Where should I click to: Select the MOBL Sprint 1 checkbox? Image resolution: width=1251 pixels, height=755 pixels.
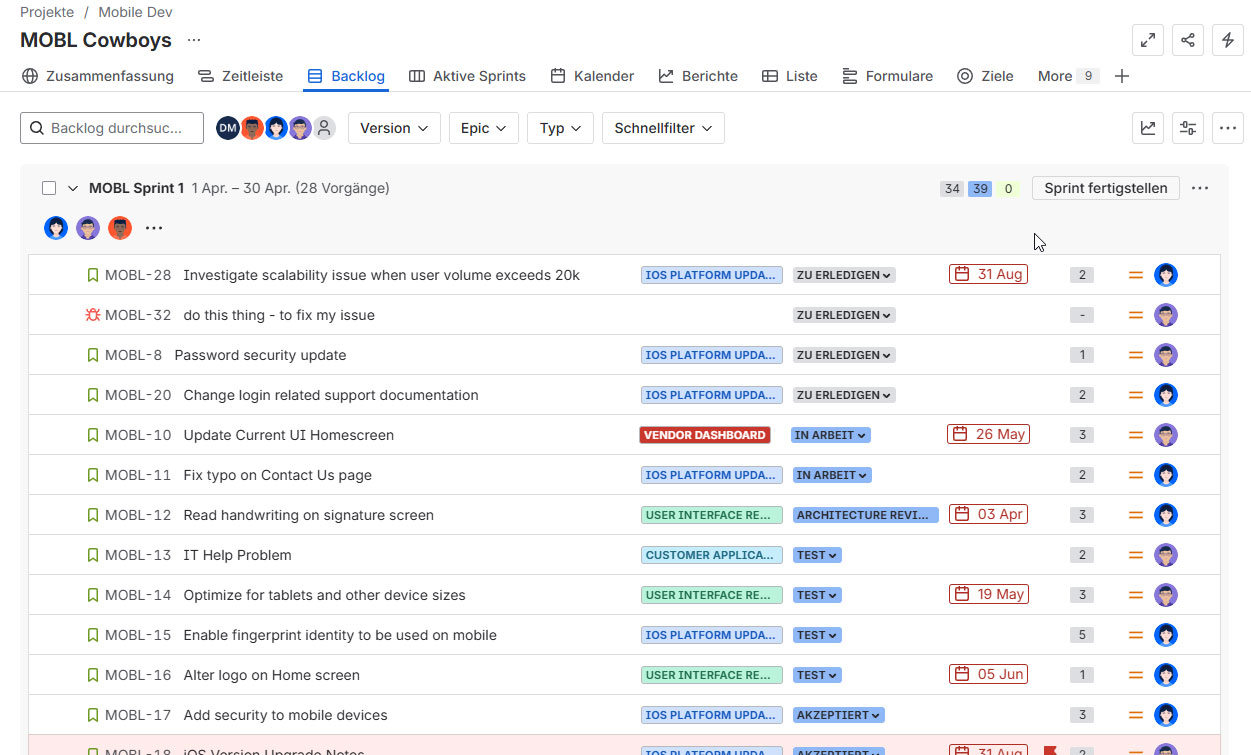tap(49, 188)
